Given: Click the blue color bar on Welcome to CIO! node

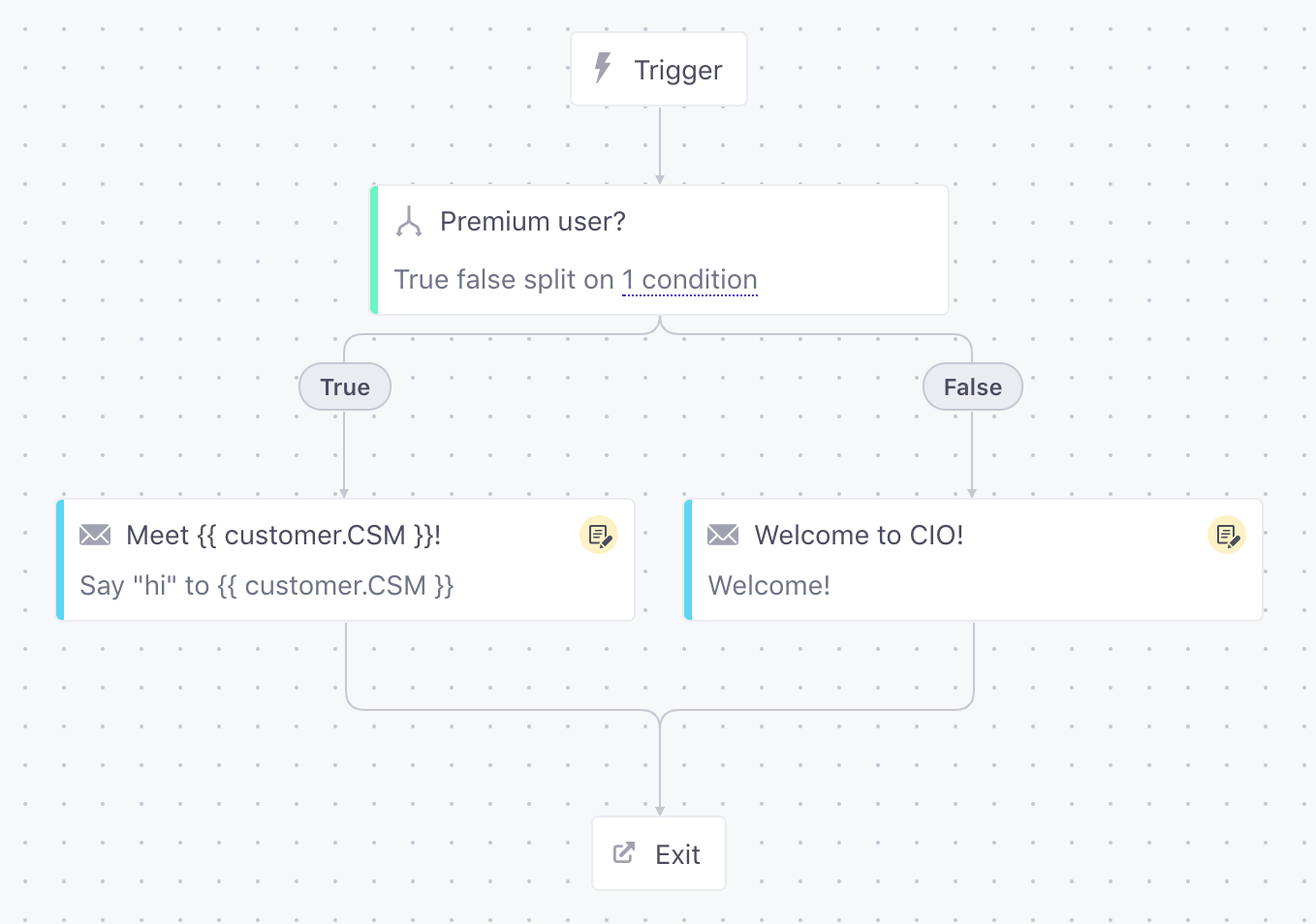Looking at the screenshot, I should tap(688, 560).
